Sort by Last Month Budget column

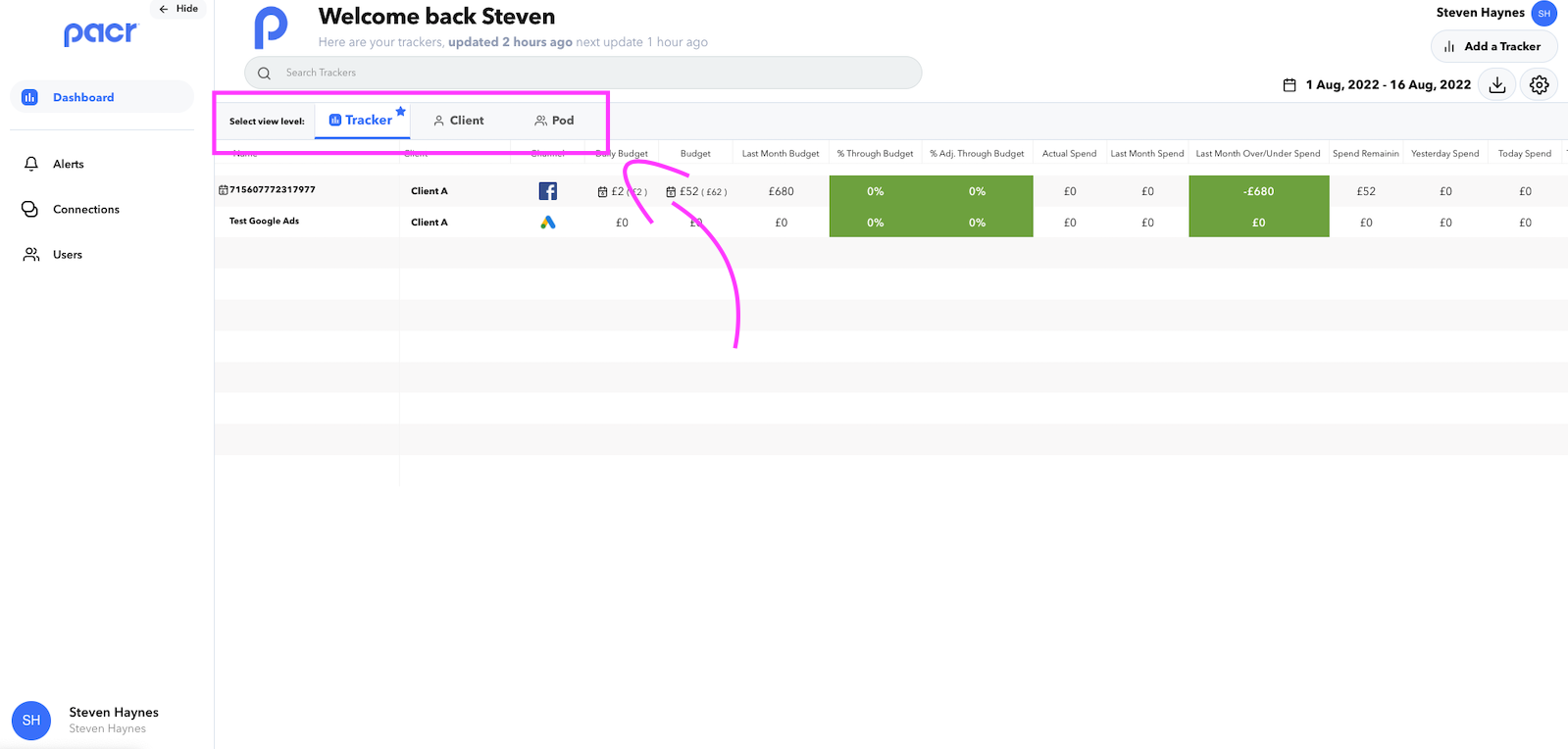780,154
